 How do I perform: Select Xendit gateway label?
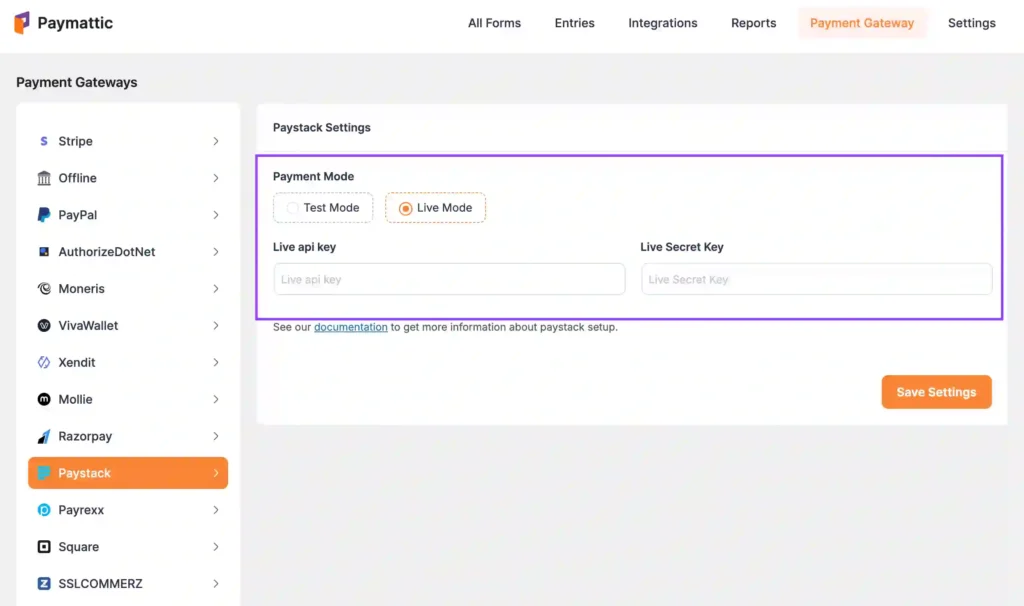point(77,362)
